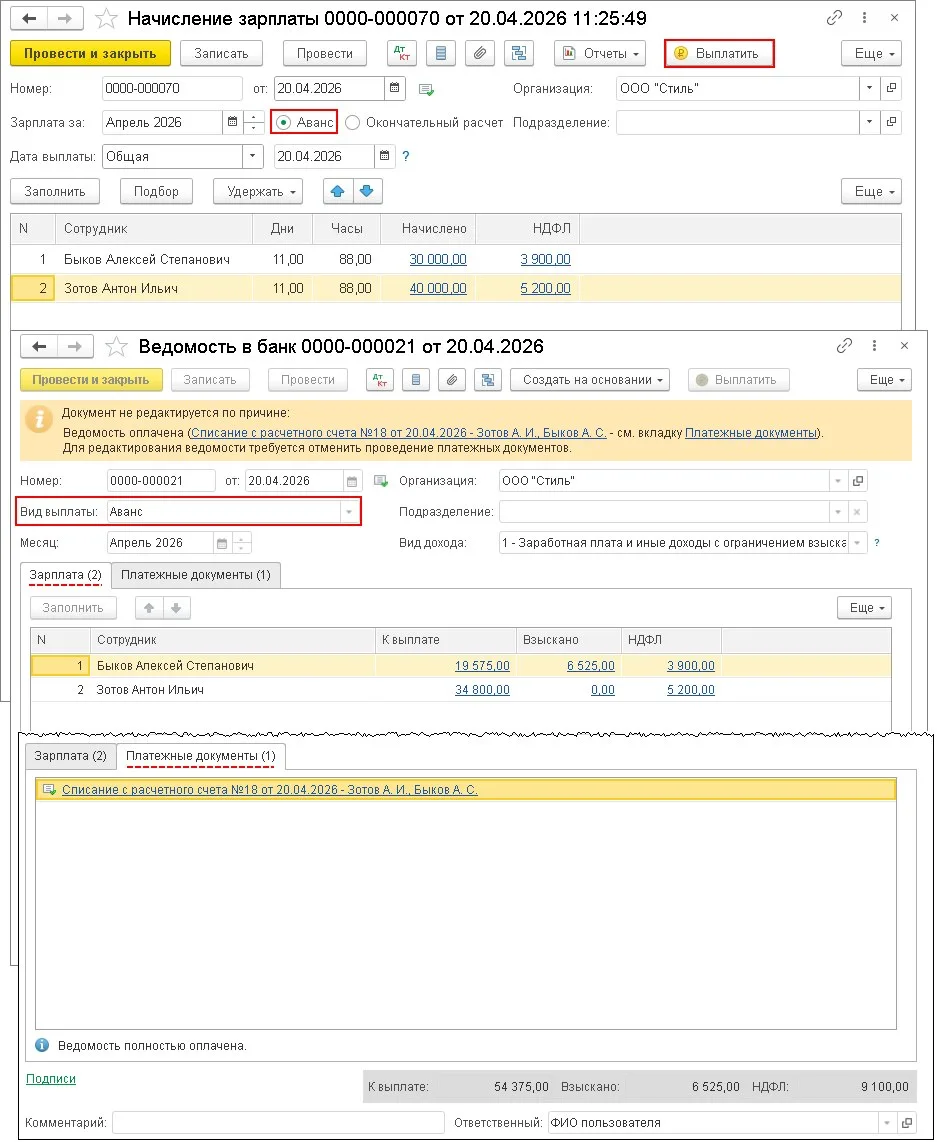
Task: Open the three-dots window menu of Начисление зарплаты
Action: coord(864,18)
